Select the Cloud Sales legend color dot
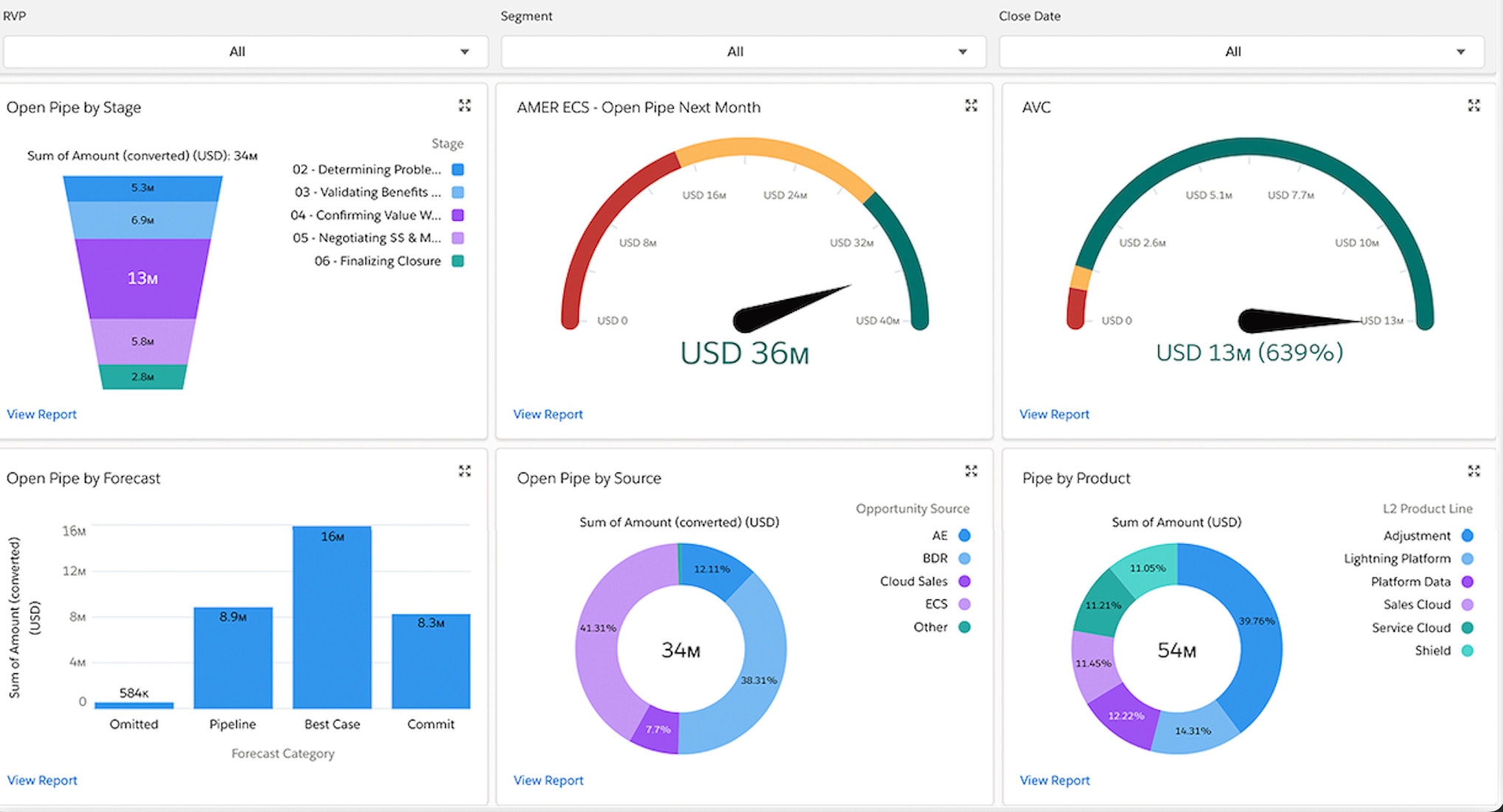 964,581
